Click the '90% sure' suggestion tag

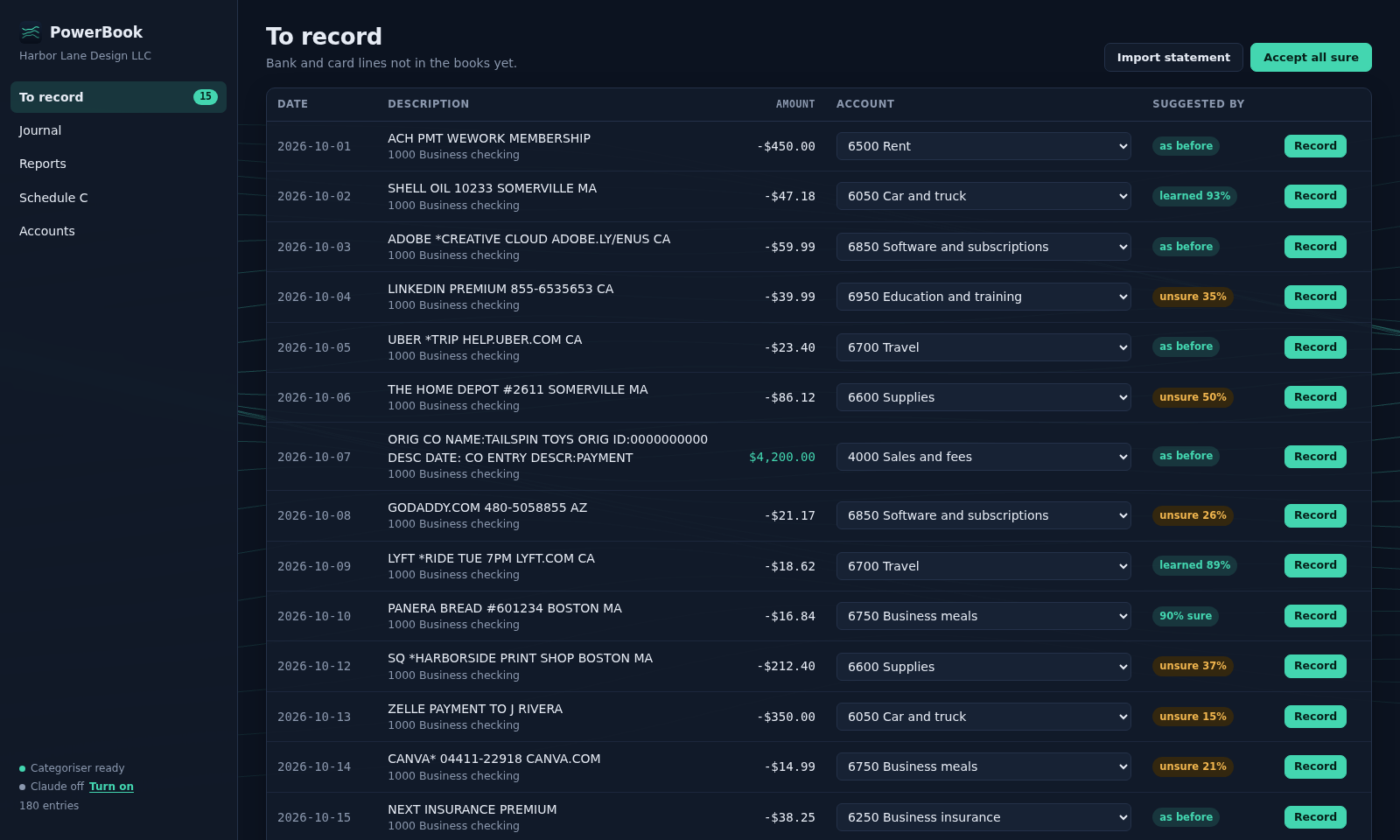click(x=1186, y=616)
